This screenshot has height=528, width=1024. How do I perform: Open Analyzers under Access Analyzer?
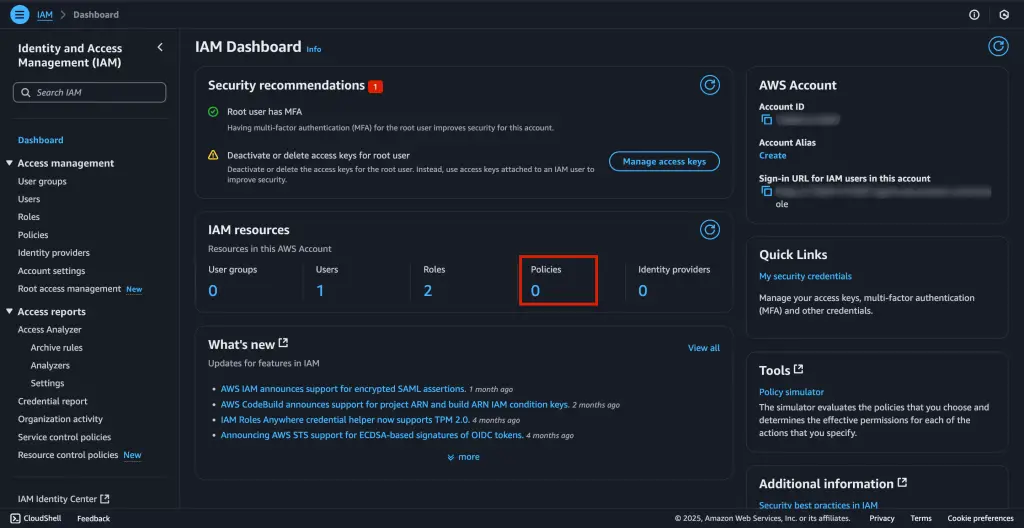tap(50, 365)
